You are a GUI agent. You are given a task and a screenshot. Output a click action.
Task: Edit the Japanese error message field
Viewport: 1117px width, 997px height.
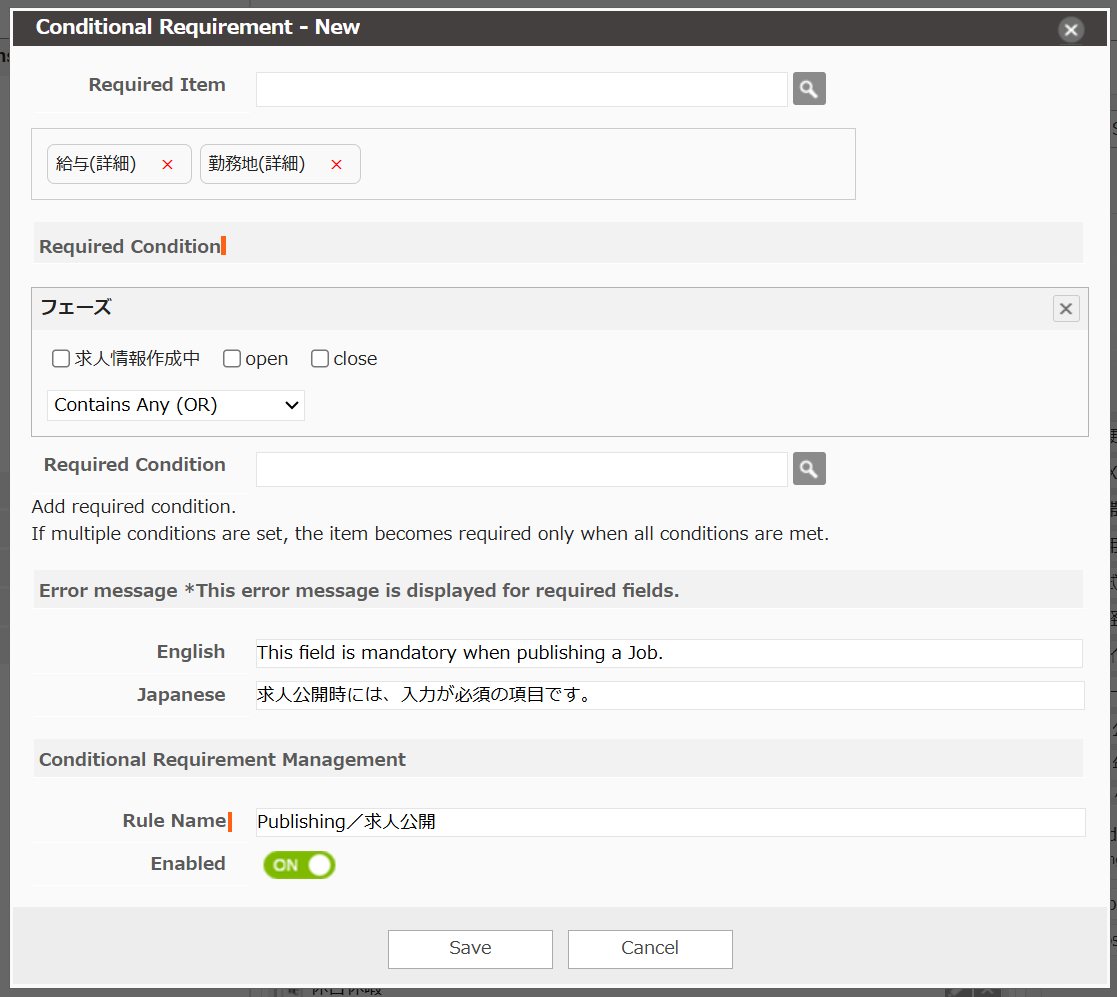(668, 695)
